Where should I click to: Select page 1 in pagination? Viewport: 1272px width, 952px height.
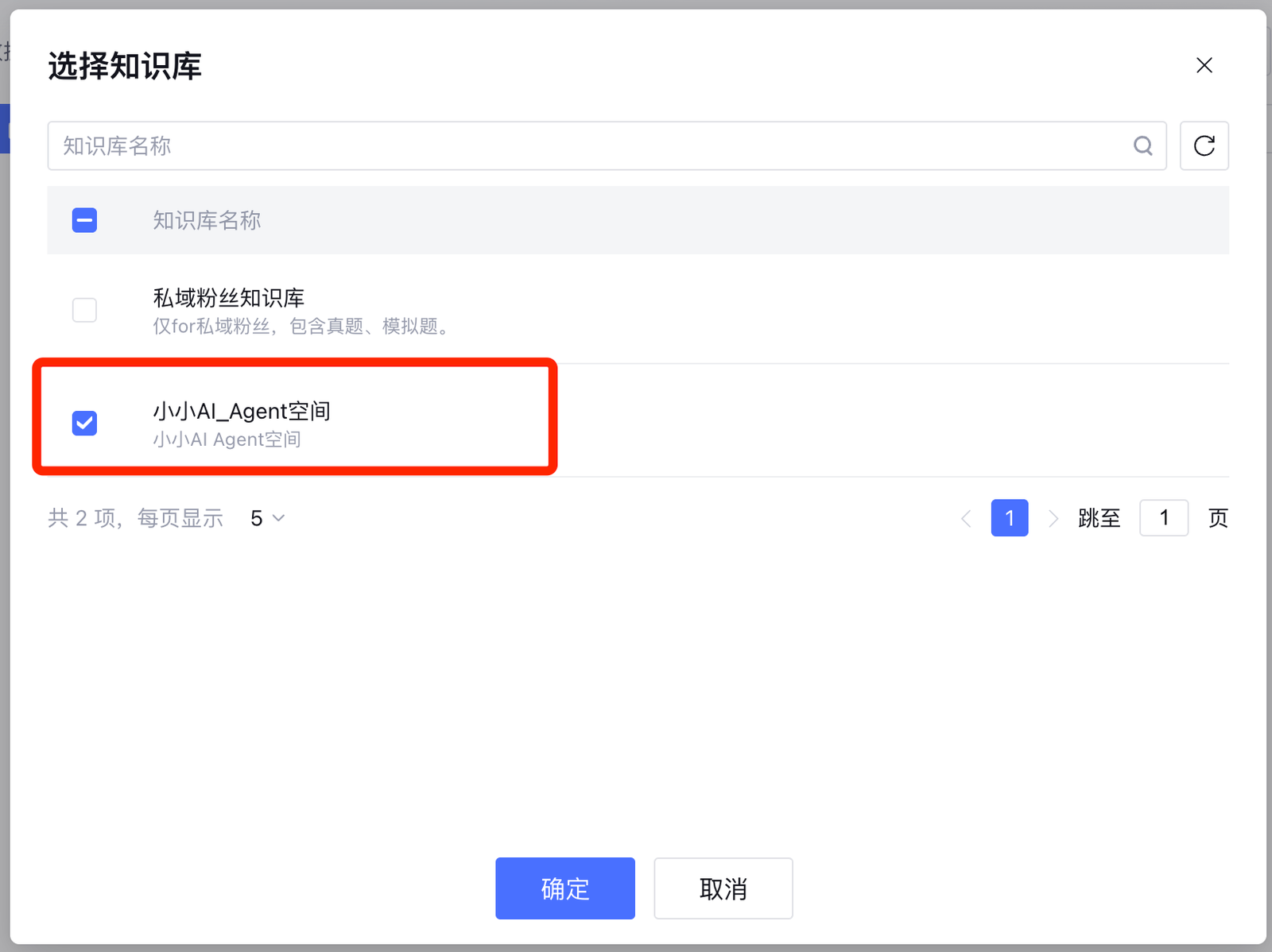tap(1009, 518)
